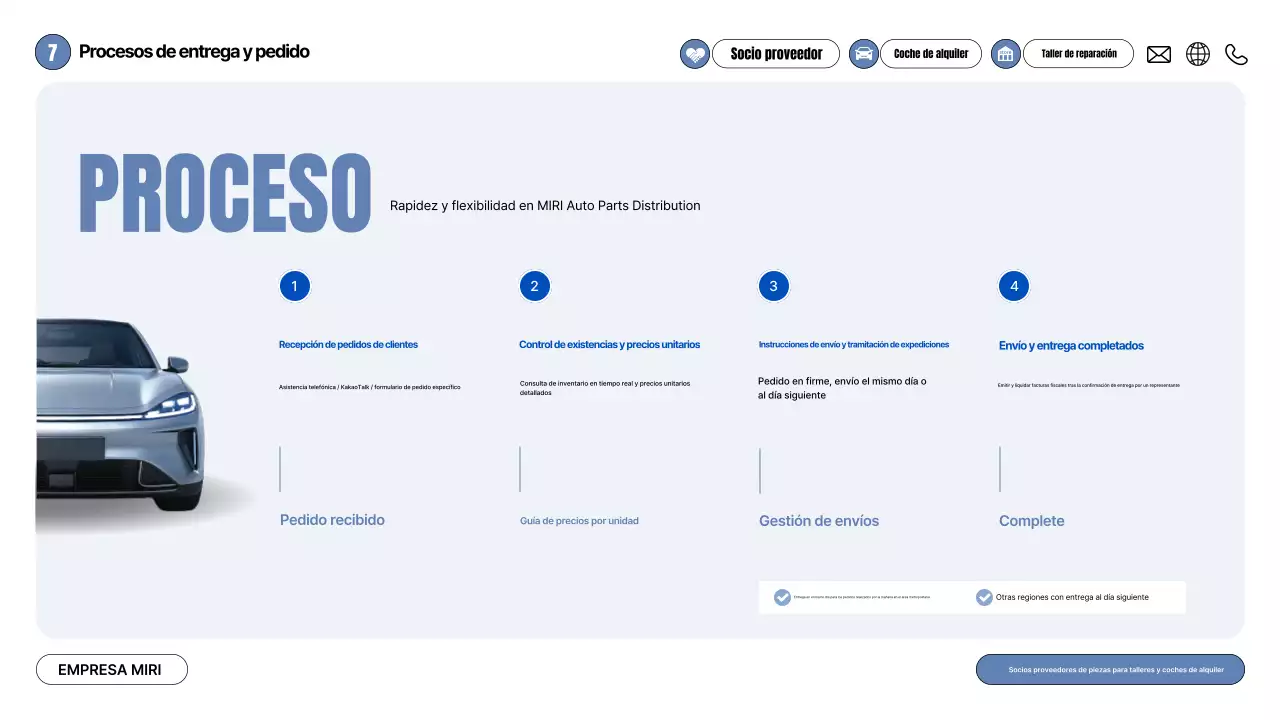This screenshot has height=720, width=1280.
Task: Click the globe website icon
Action: coord(1198,54)
